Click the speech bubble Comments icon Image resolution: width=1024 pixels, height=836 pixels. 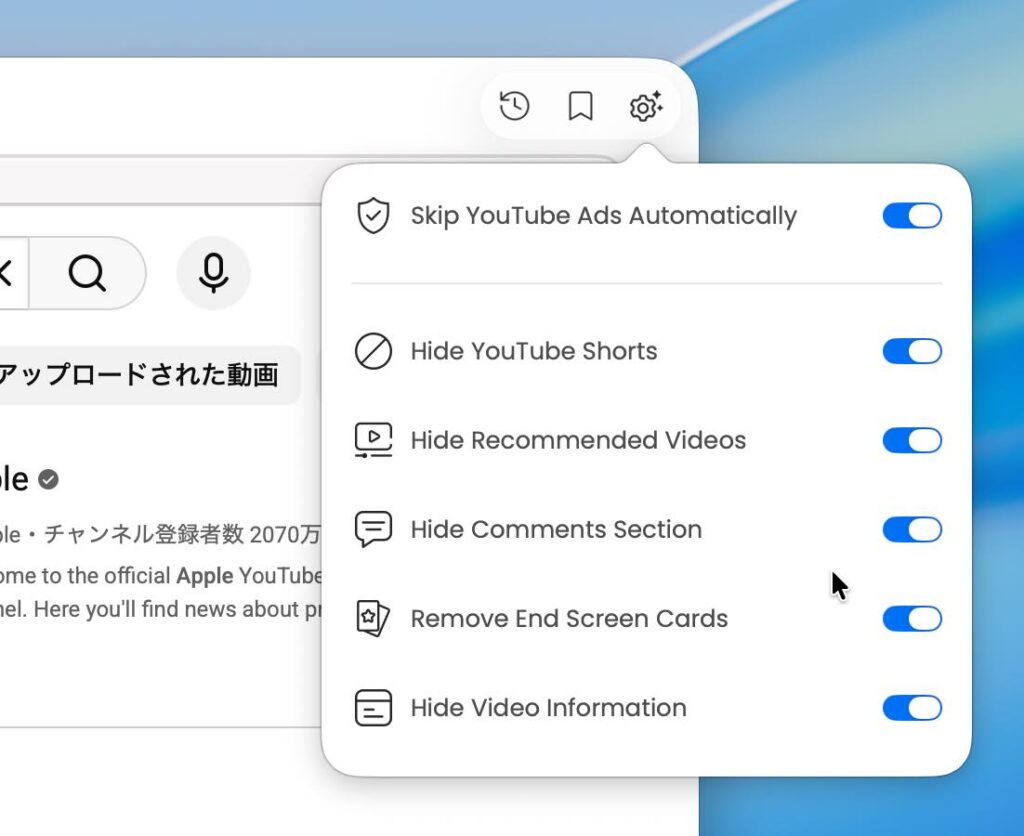373,529
